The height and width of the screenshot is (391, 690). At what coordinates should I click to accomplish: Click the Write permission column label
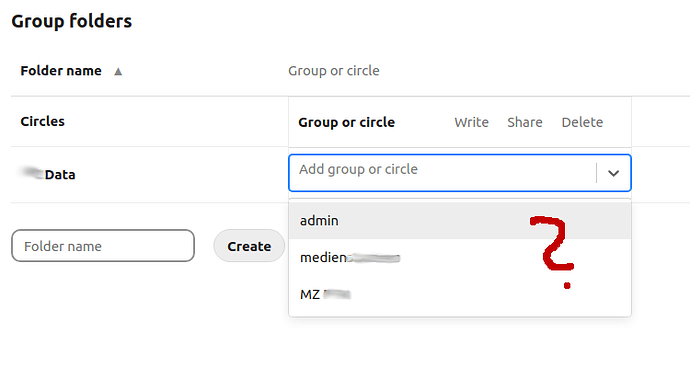(x=471, y=122)
